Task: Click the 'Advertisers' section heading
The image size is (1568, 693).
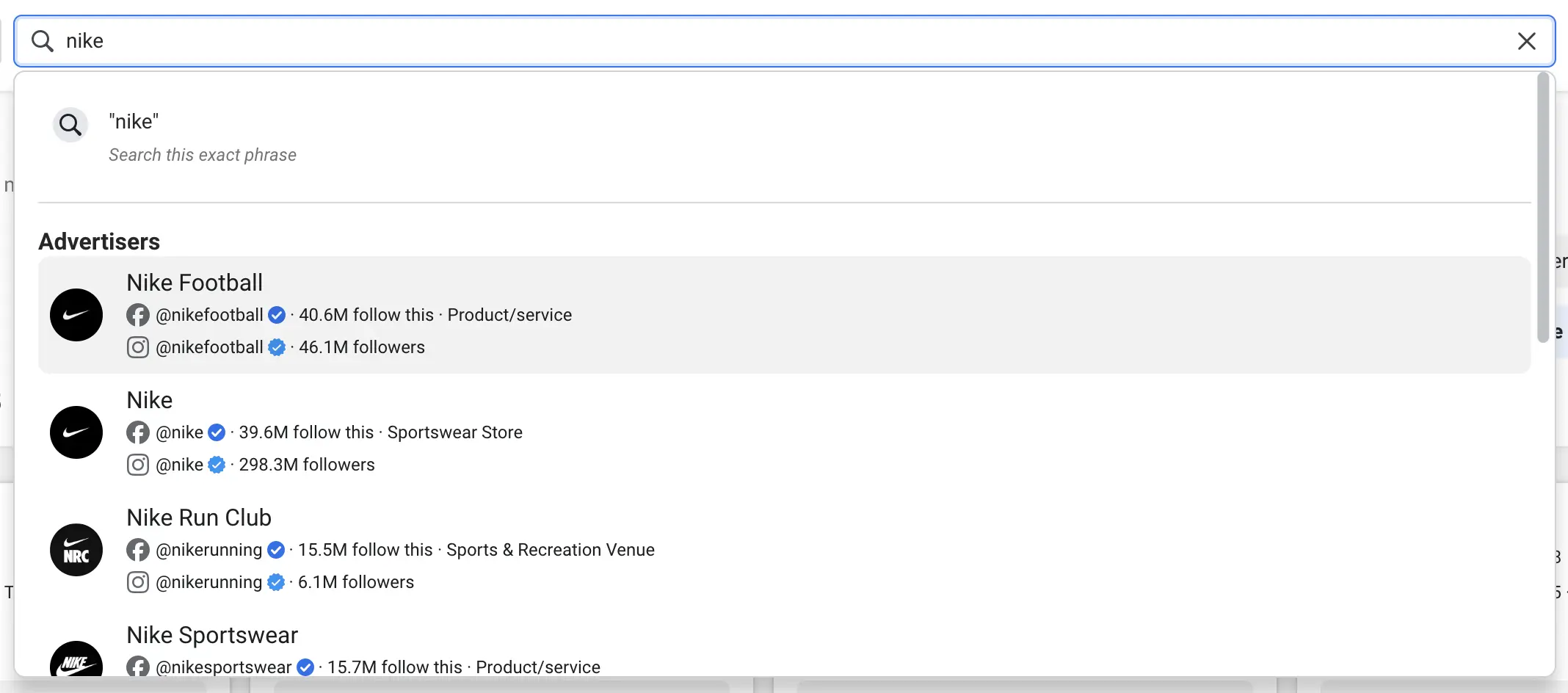Action: [x=99, y=242]
